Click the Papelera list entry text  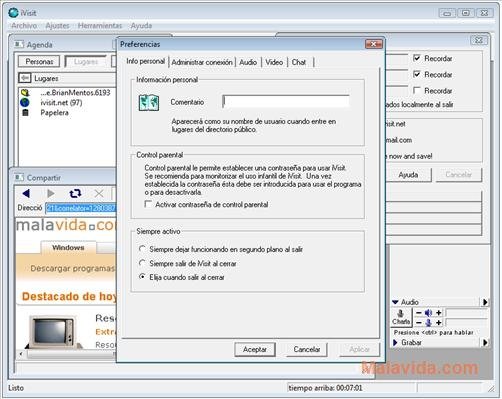tap(55, 113)
